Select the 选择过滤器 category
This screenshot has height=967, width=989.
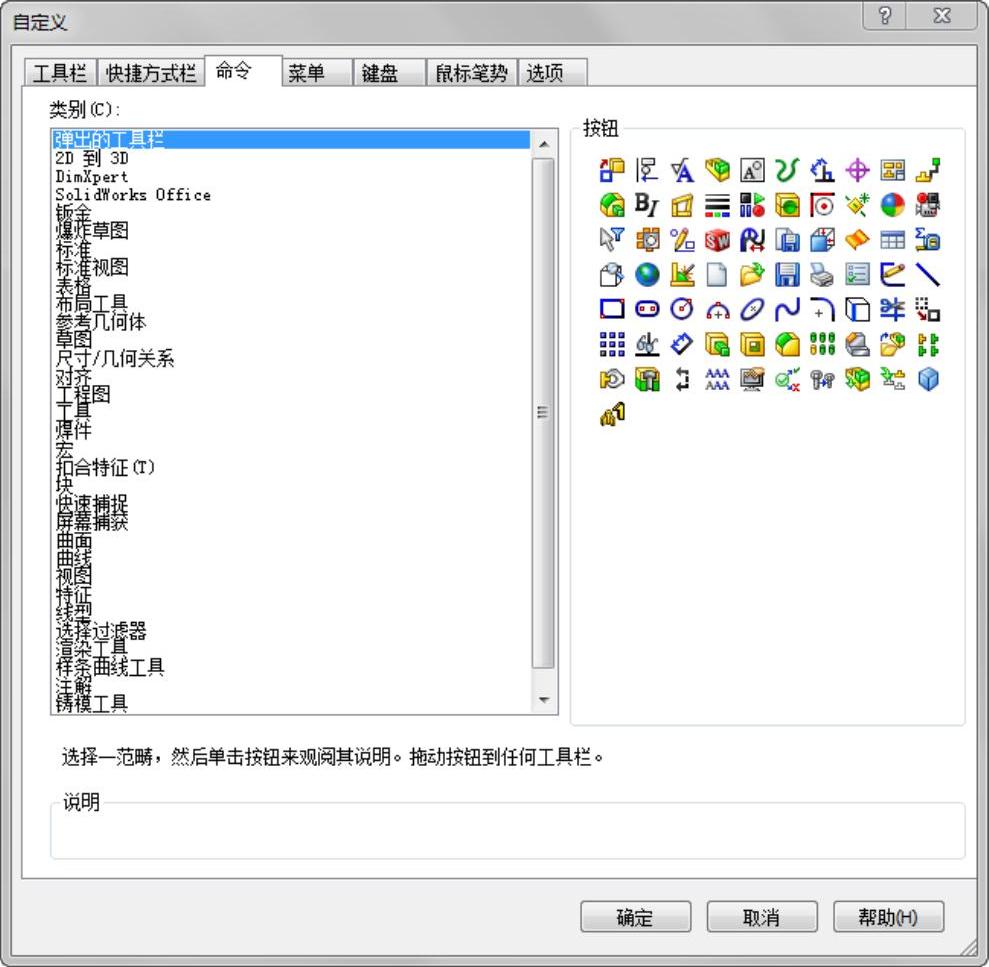pos(291,631)
